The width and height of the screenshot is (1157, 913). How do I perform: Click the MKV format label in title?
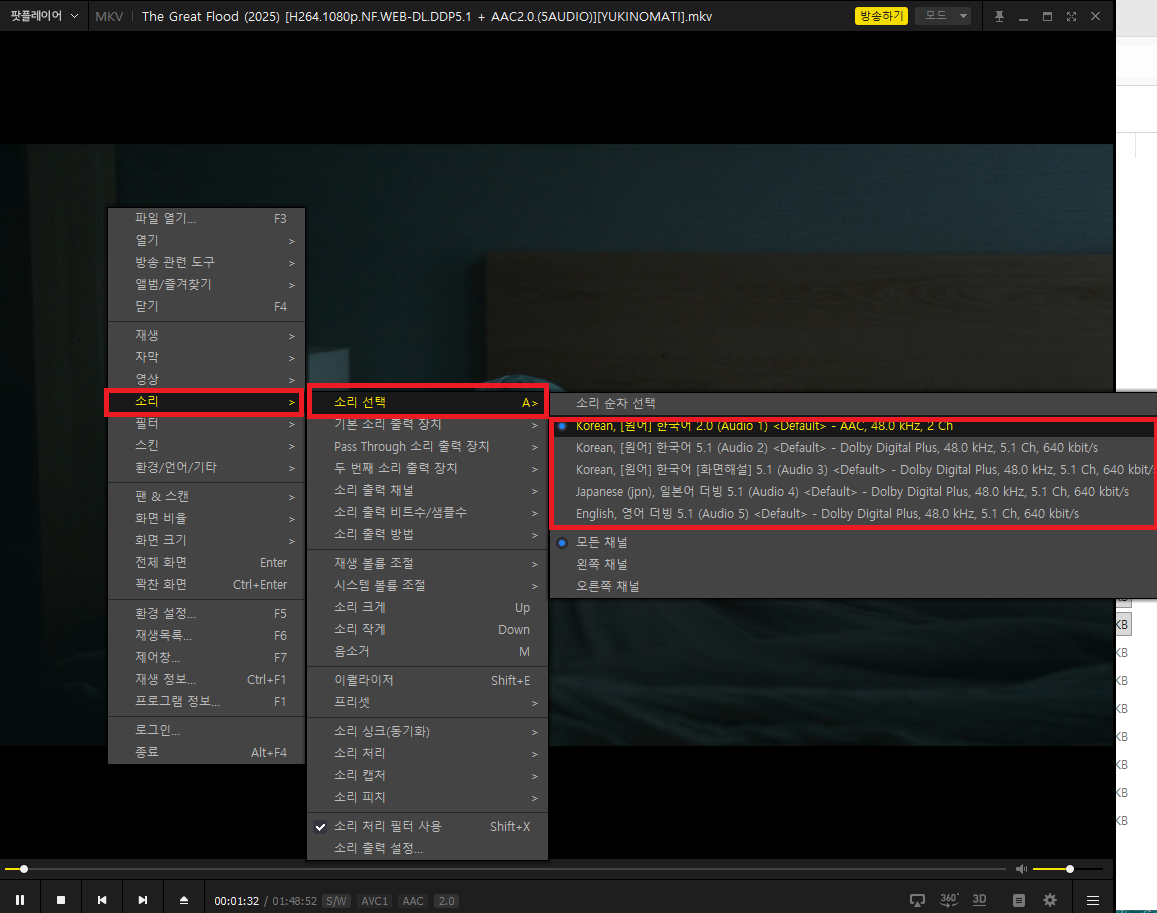(x=109, y=16)
